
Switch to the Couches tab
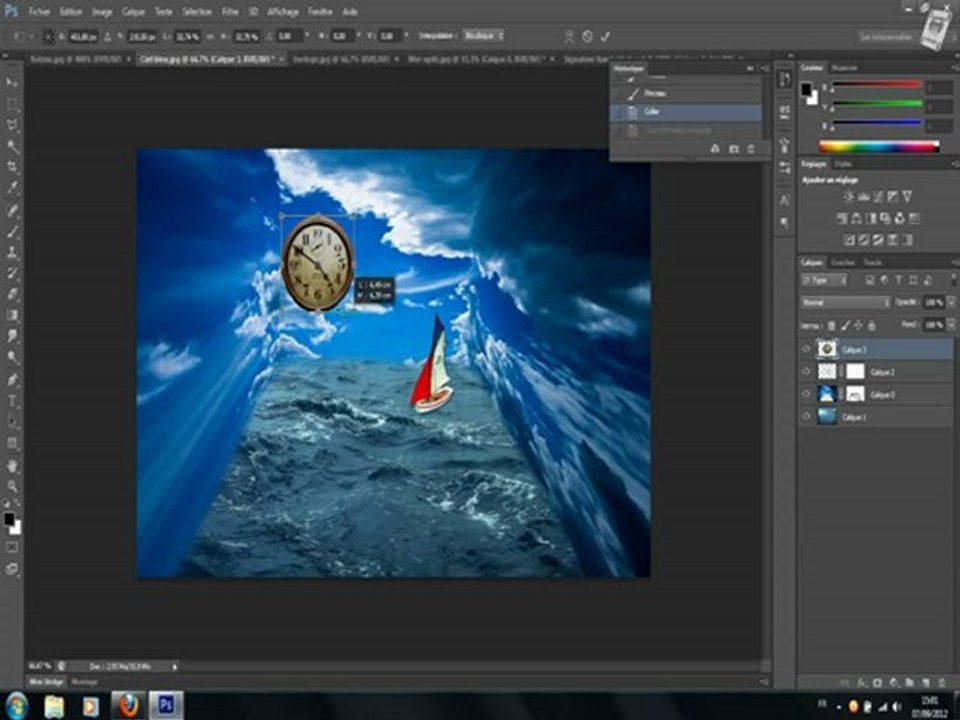tap(842, 262)
